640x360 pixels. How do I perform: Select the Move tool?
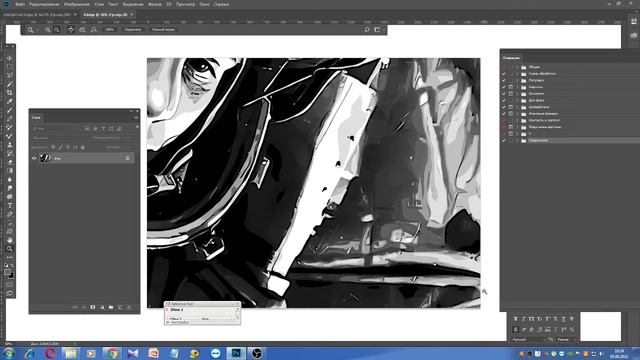(x=10, y=58)
